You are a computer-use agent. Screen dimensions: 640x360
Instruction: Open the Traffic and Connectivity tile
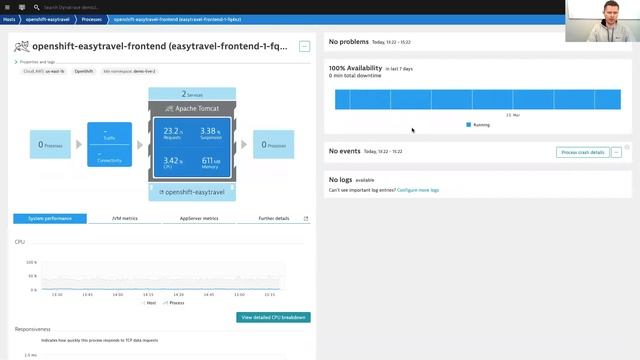[x=109, y=144]
